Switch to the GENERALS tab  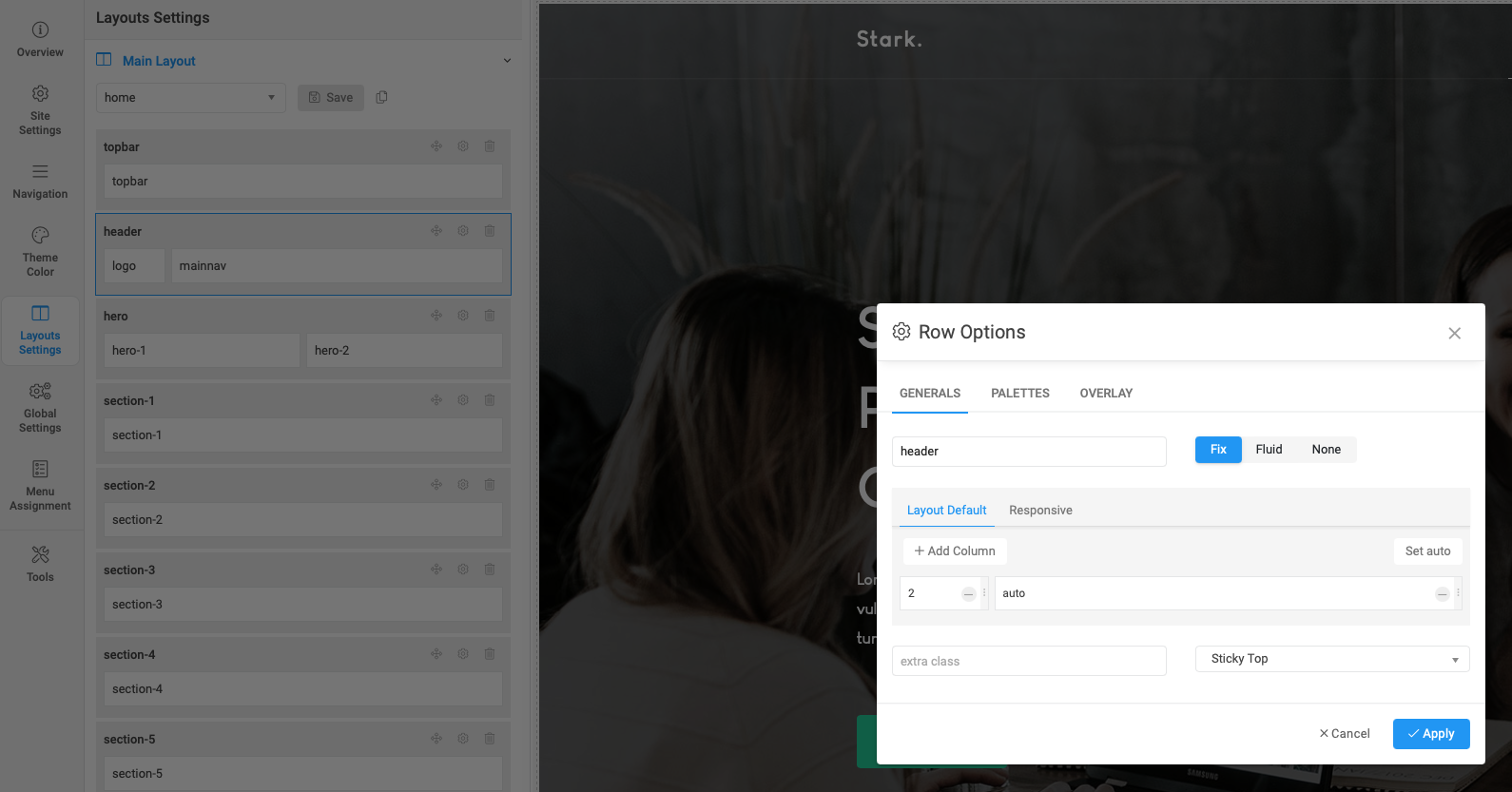point(930,394)
